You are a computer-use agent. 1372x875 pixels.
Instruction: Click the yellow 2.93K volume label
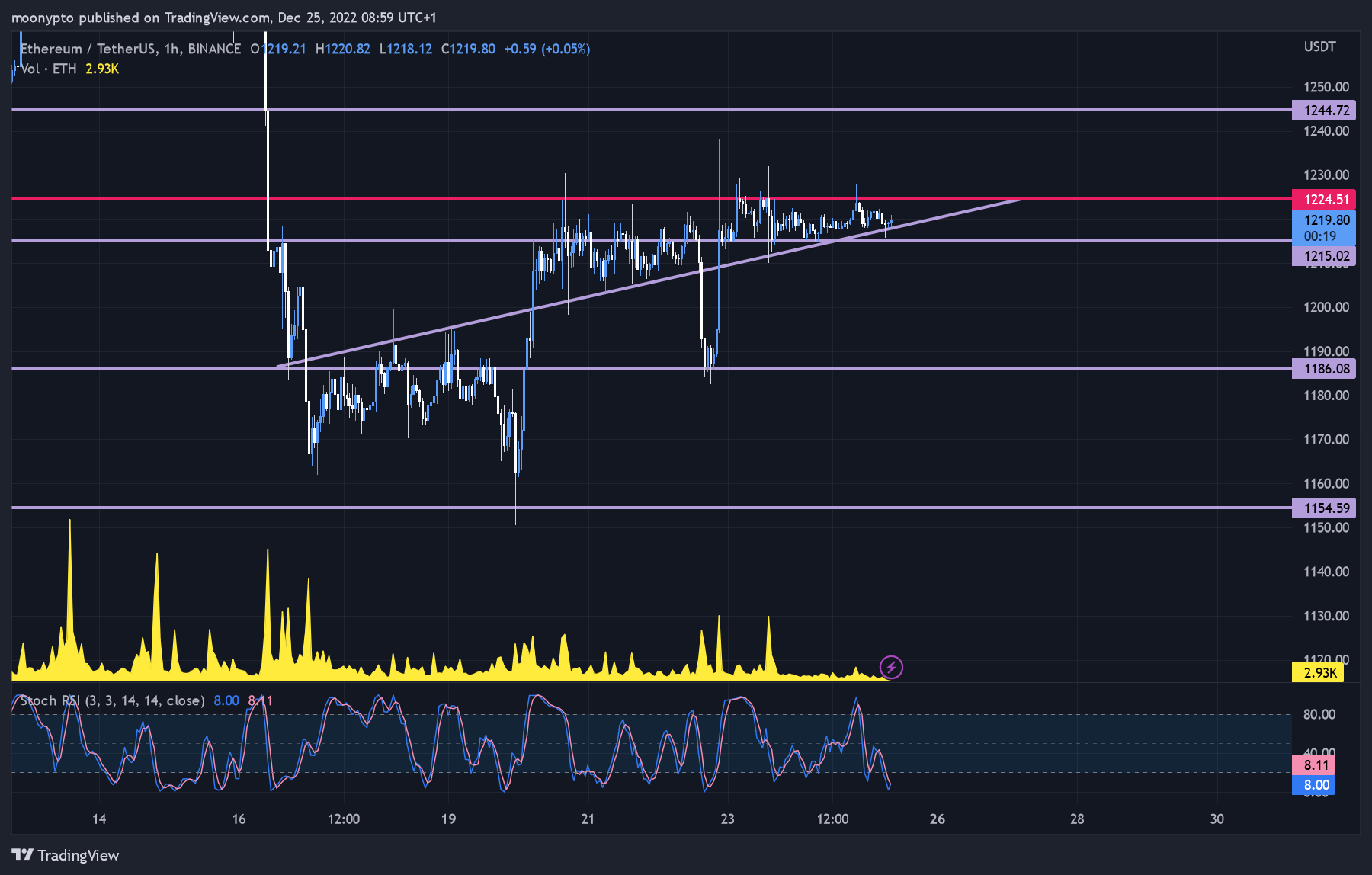point(1319,673)
